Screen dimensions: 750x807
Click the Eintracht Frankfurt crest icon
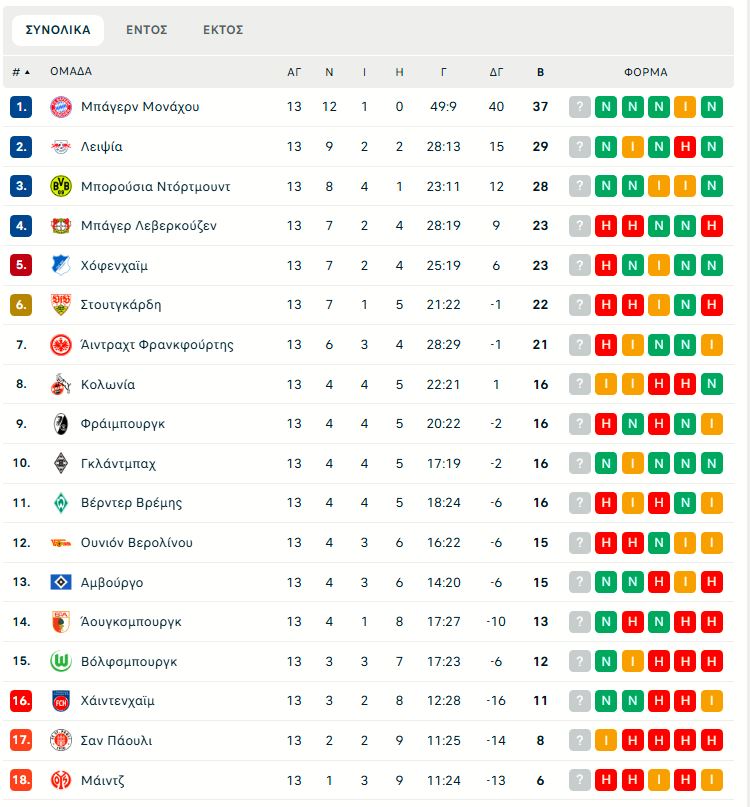tap(61, 345)
